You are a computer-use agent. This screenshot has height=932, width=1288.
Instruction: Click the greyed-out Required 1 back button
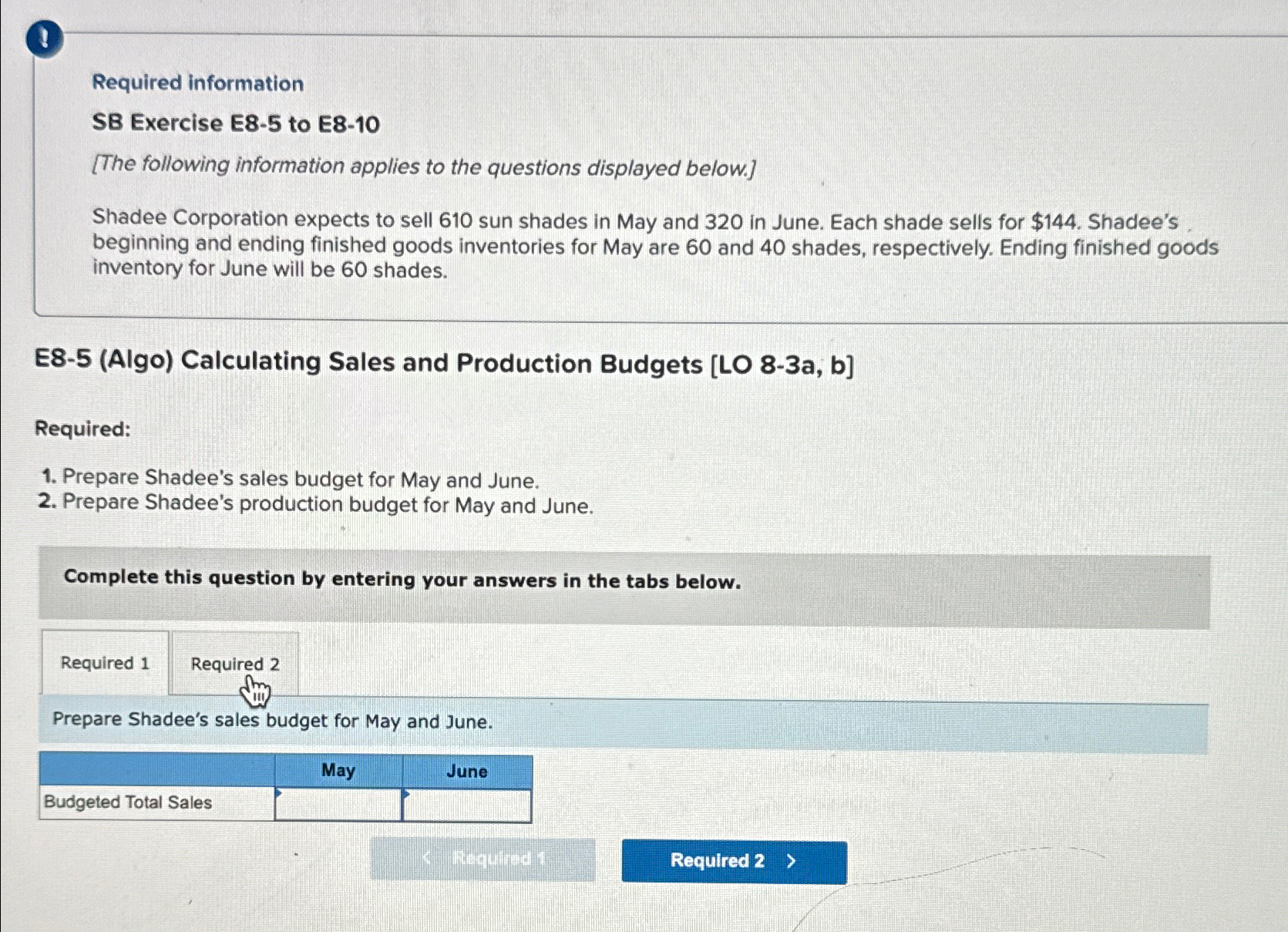coord(483,859)
